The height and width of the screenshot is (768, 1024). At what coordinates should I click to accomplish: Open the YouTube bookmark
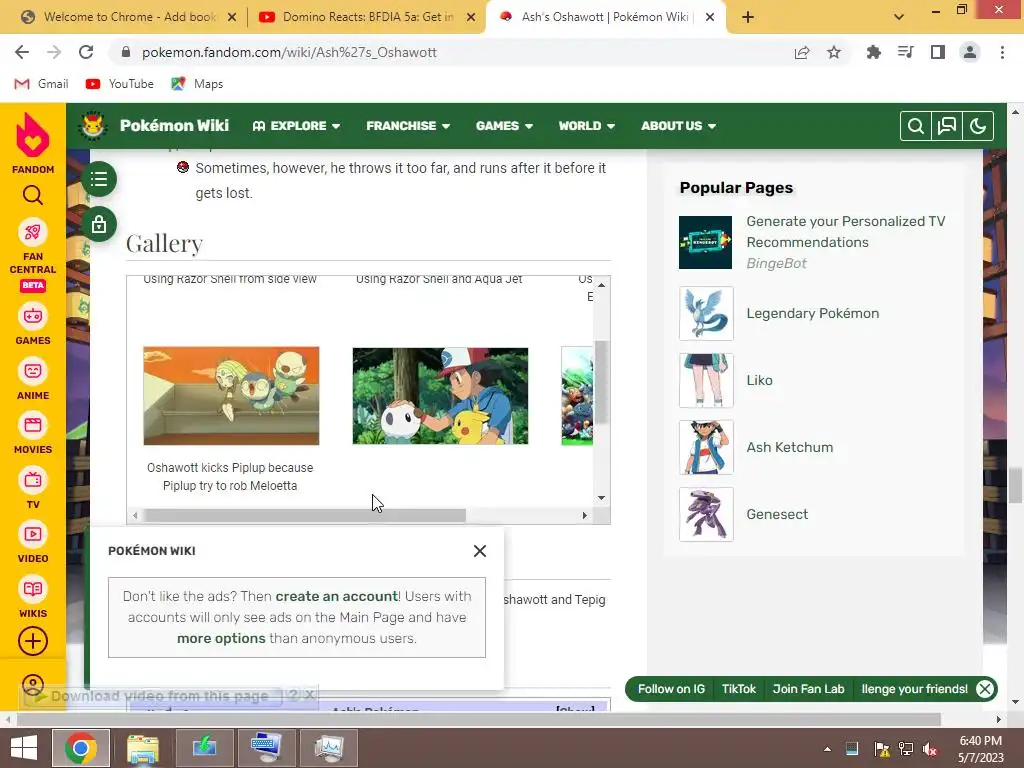120,84
